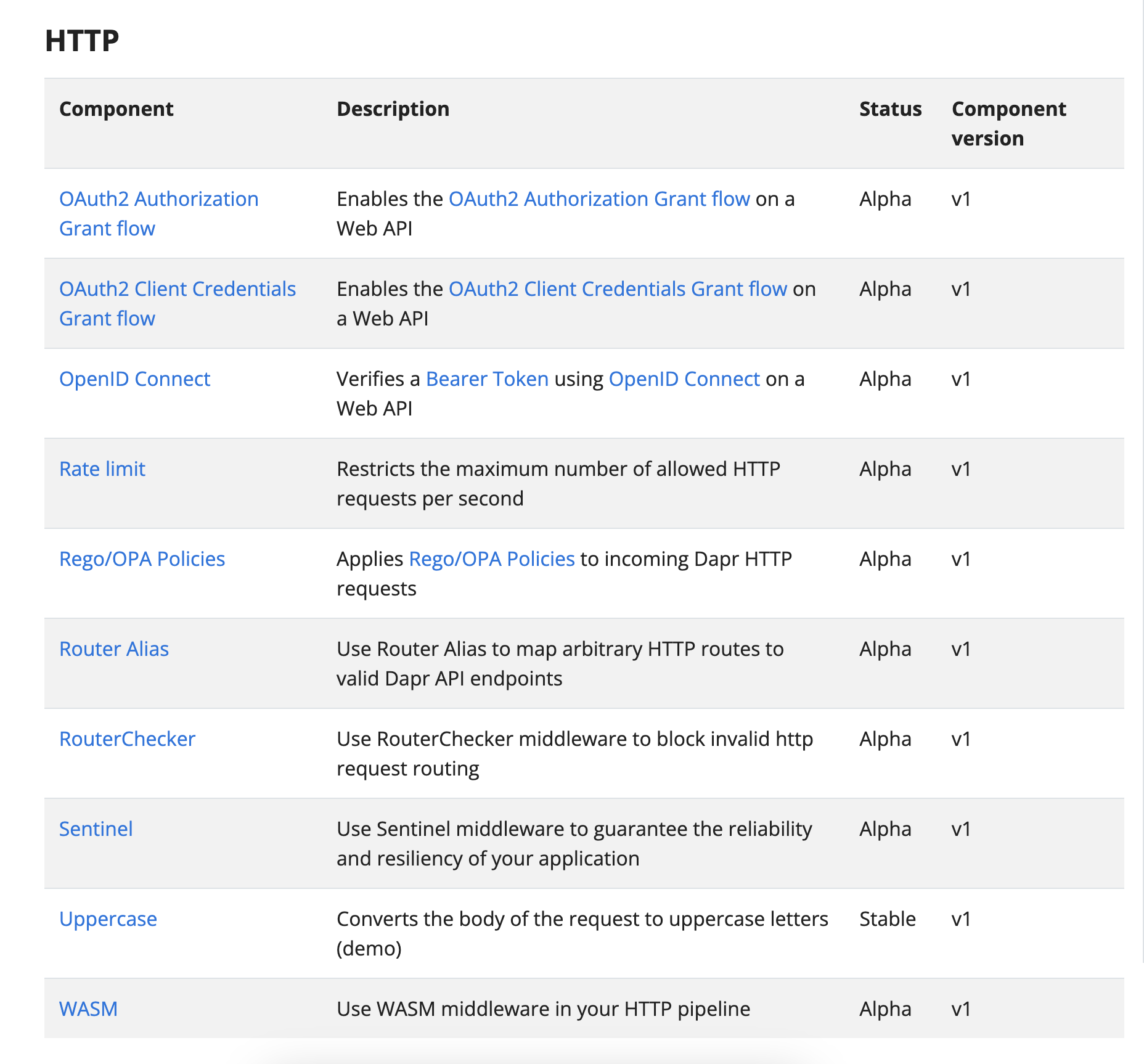The height and width of the screenshot is (1064, 1144).
Task: Click the Alpha status in Rate limit row
Action: click(x=885, y=469)
